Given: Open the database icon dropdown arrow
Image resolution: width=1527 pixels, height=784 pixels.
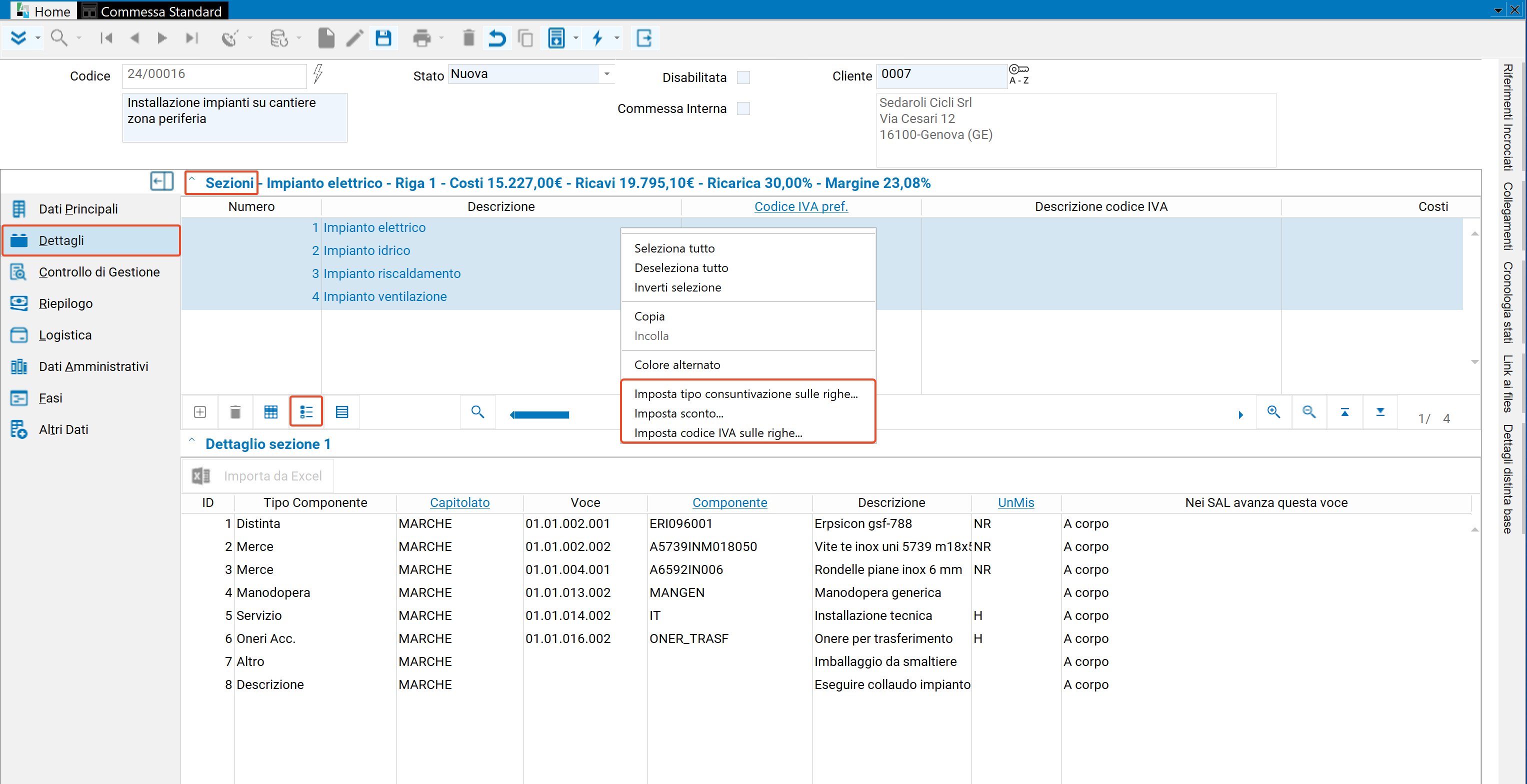Looking at the screenshot, I should pos(298,38).
